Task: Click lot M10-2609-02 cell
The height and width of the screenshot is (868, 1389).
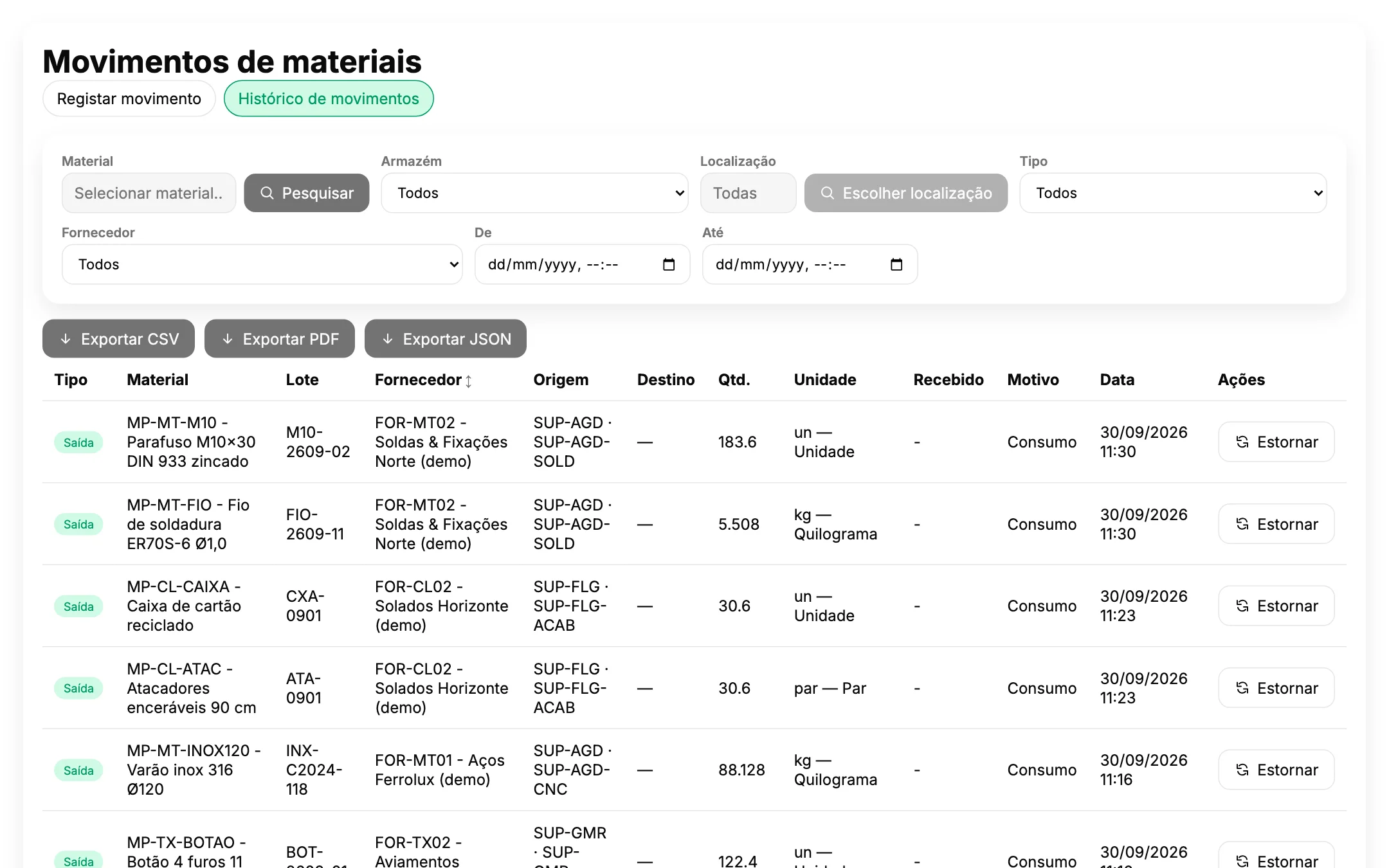Action: point(318,442)
